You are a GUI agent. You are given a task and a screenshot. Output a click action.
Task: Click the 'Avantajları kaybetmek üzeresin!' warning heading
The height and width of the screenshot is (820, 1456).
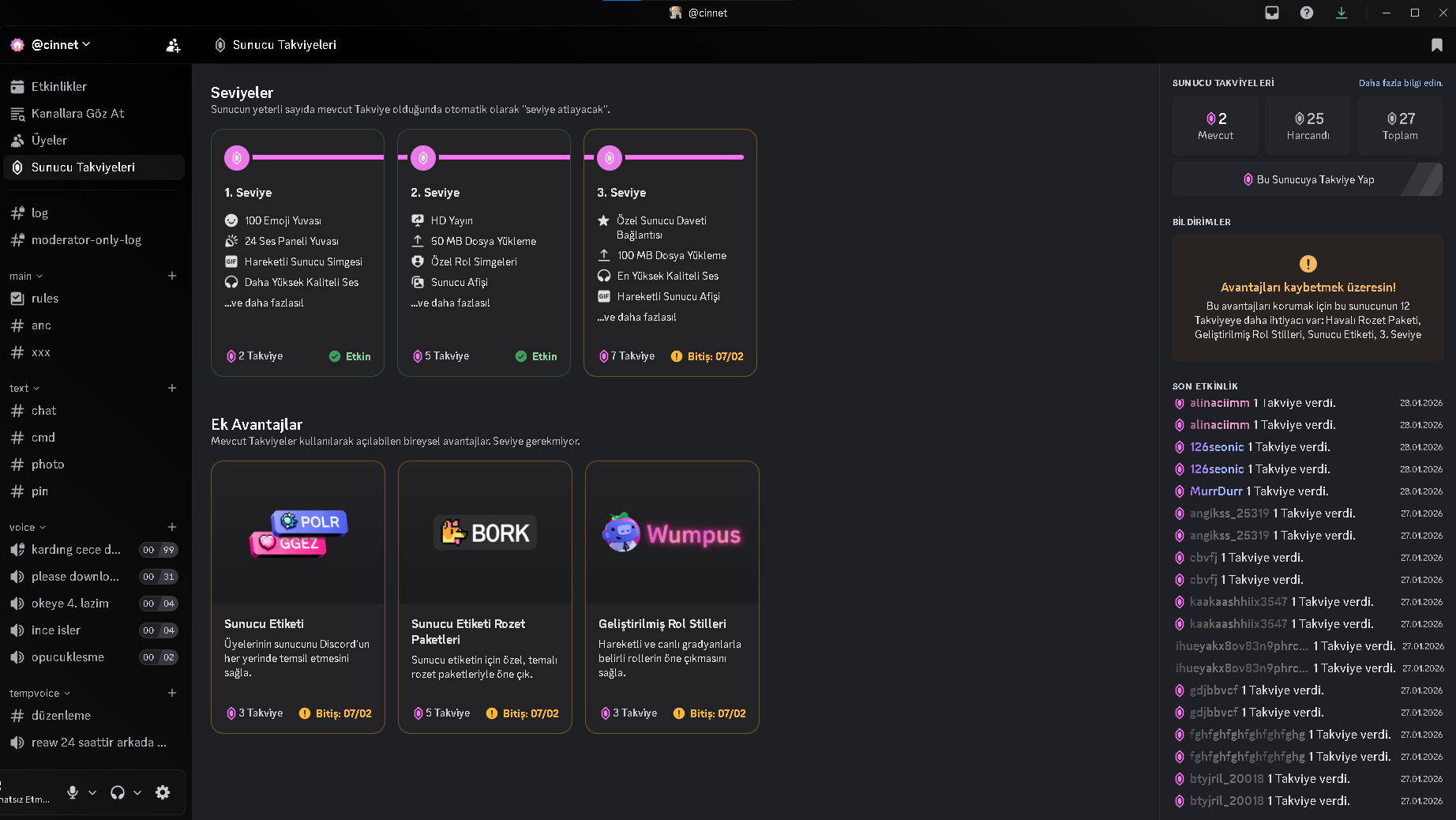pos(1308,288)
